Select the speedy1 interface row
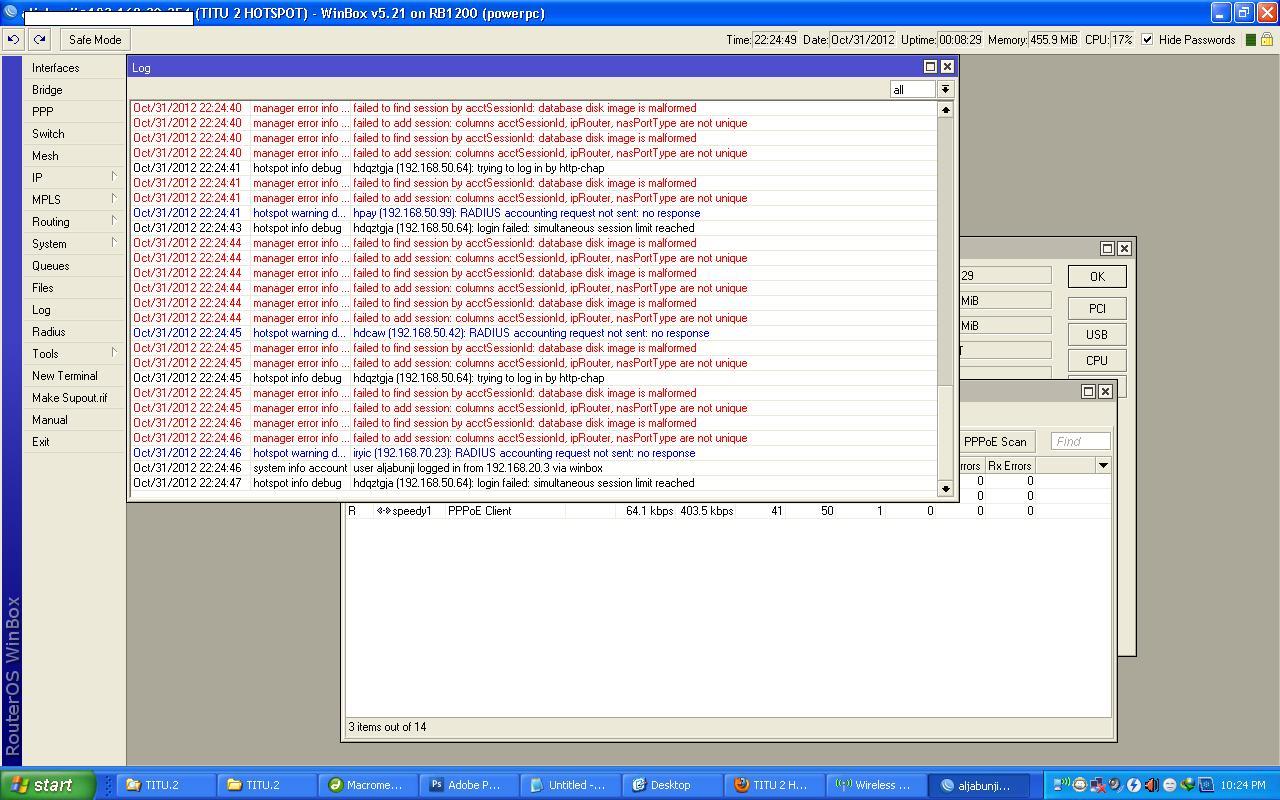 (x=728, y=511)
